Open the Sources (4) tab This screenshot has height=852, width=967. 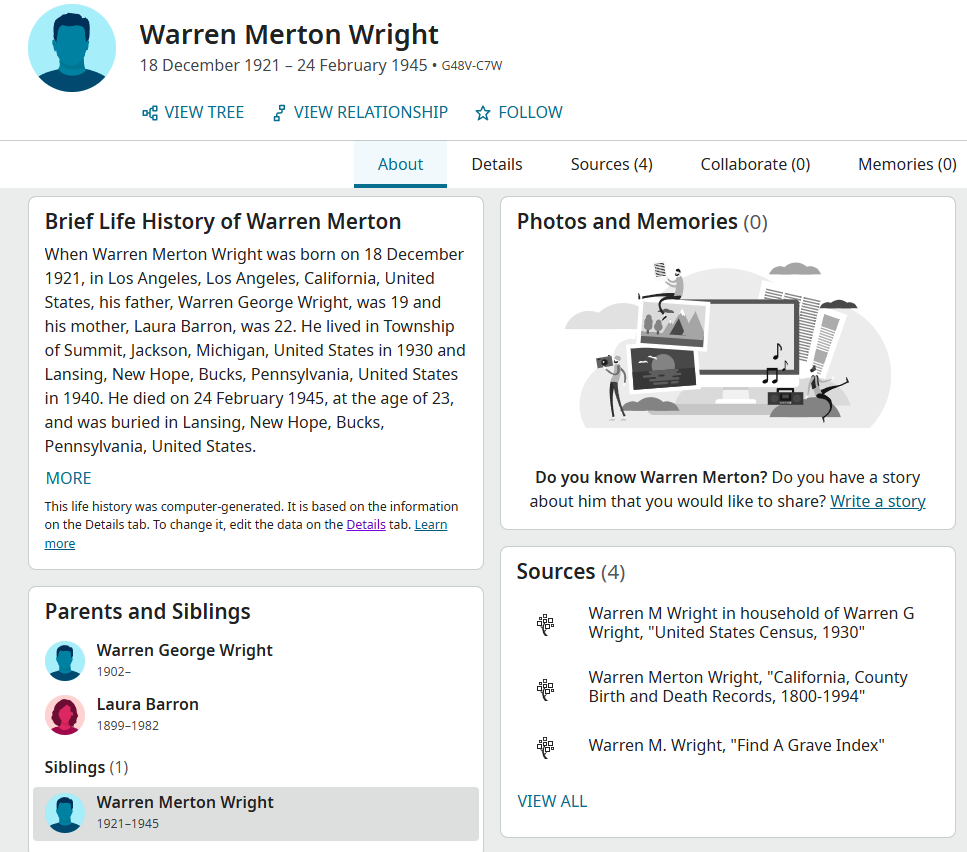pos(611,165)
